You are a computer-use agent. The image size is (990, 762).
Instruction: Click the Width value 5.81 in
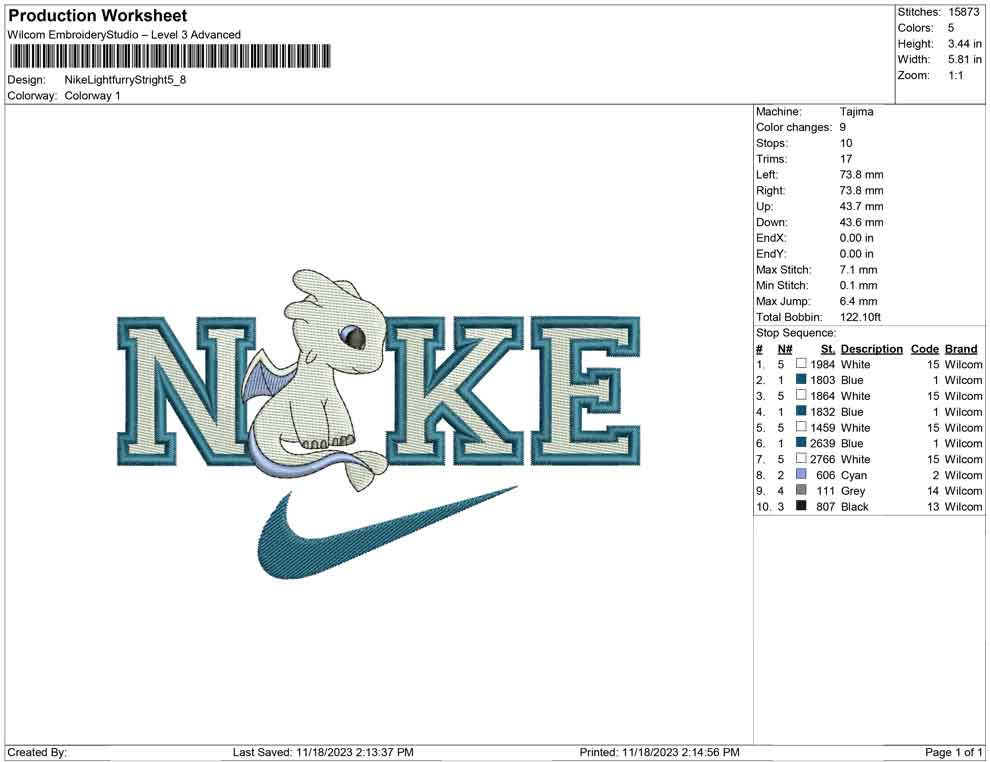pos(965,59)
